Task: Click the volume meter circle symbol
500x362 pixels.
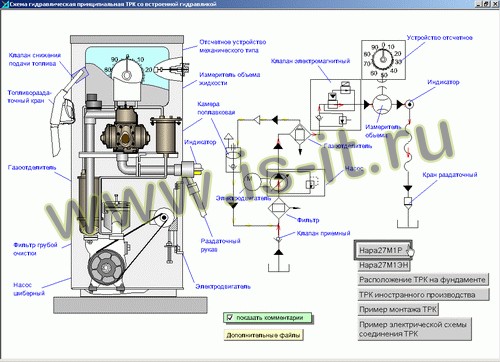Action: (382, 104)
